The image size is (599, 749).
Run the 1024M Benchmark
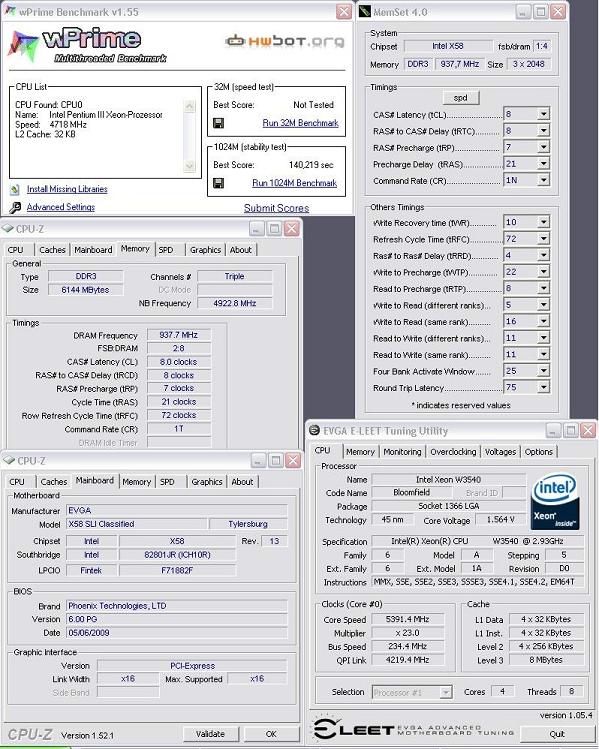pyautogui.click(x=295, y=183)
